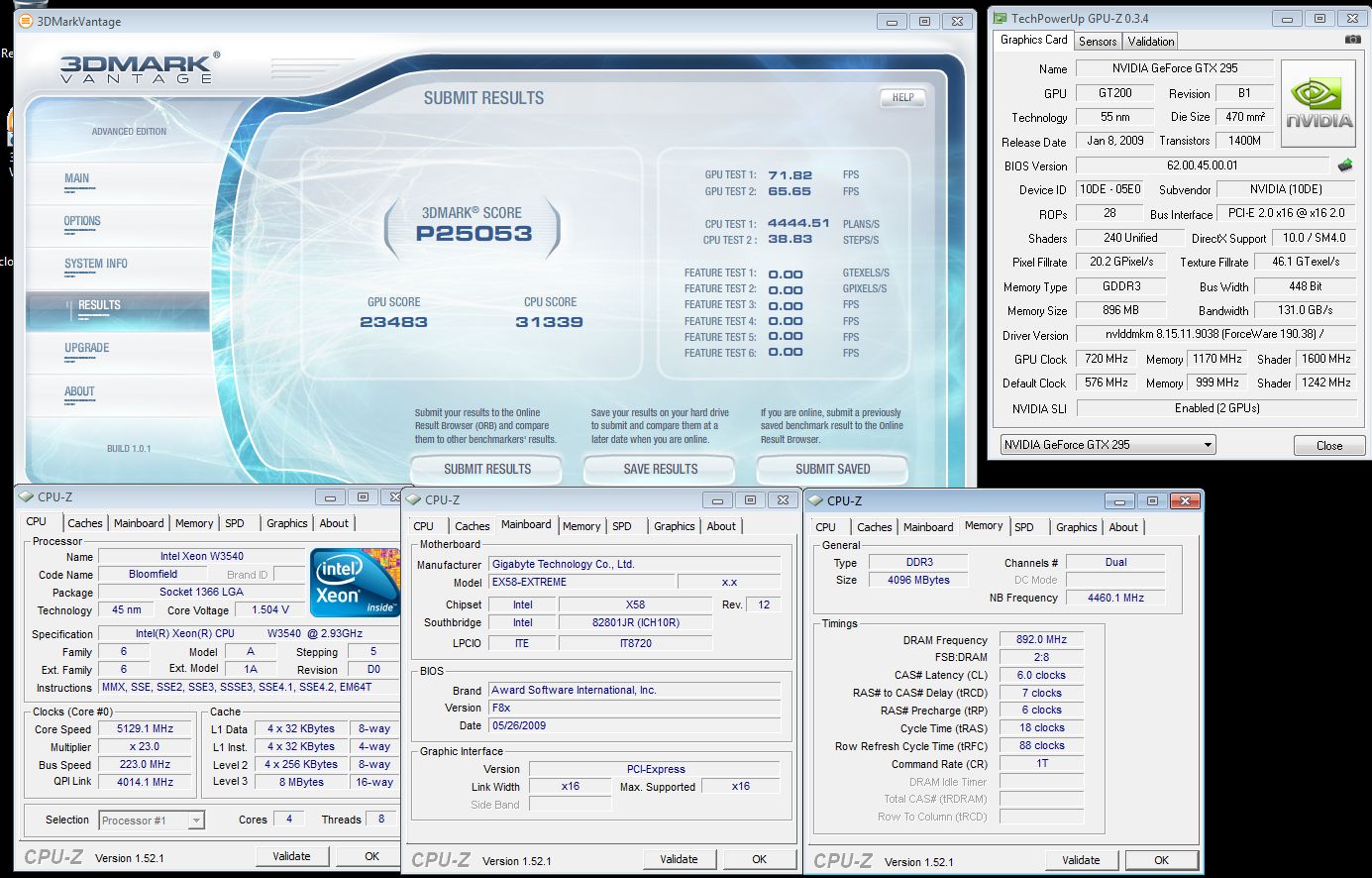Open About tab in left CPU-Z window

pyautogui.click(x=334, y=523)
